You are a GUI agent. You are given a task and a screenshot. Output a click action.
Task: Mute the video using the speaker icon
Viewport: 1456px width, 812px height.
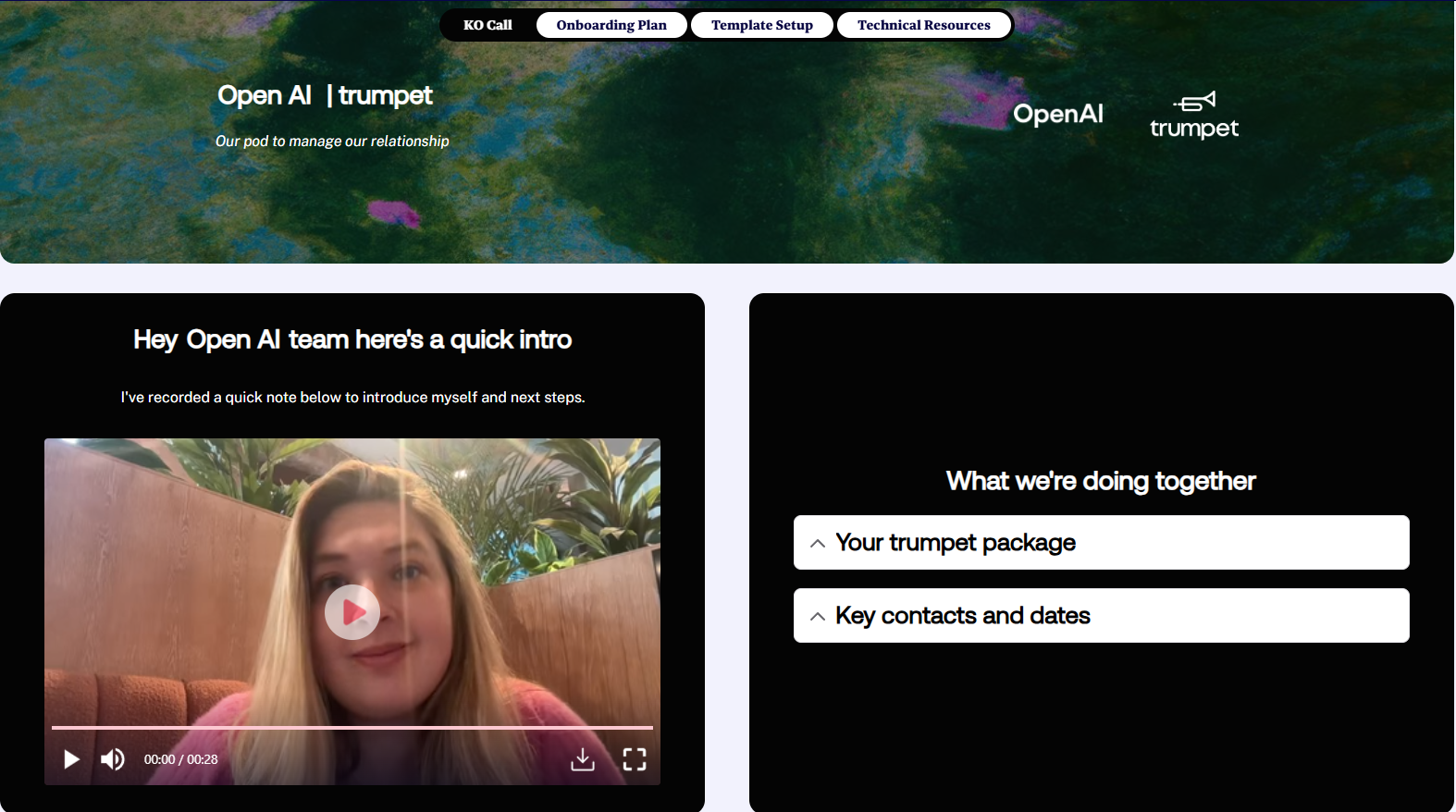[x=113, y=759]
